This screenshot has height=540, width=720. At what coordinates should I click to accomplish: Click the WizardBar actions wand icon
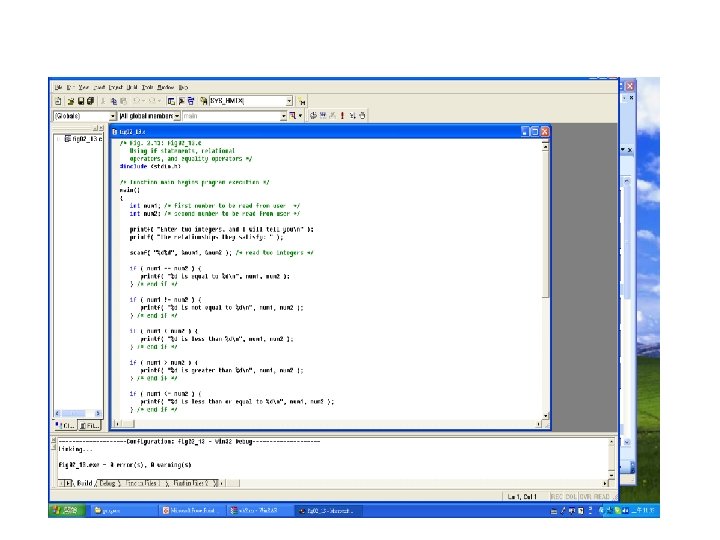292,116
